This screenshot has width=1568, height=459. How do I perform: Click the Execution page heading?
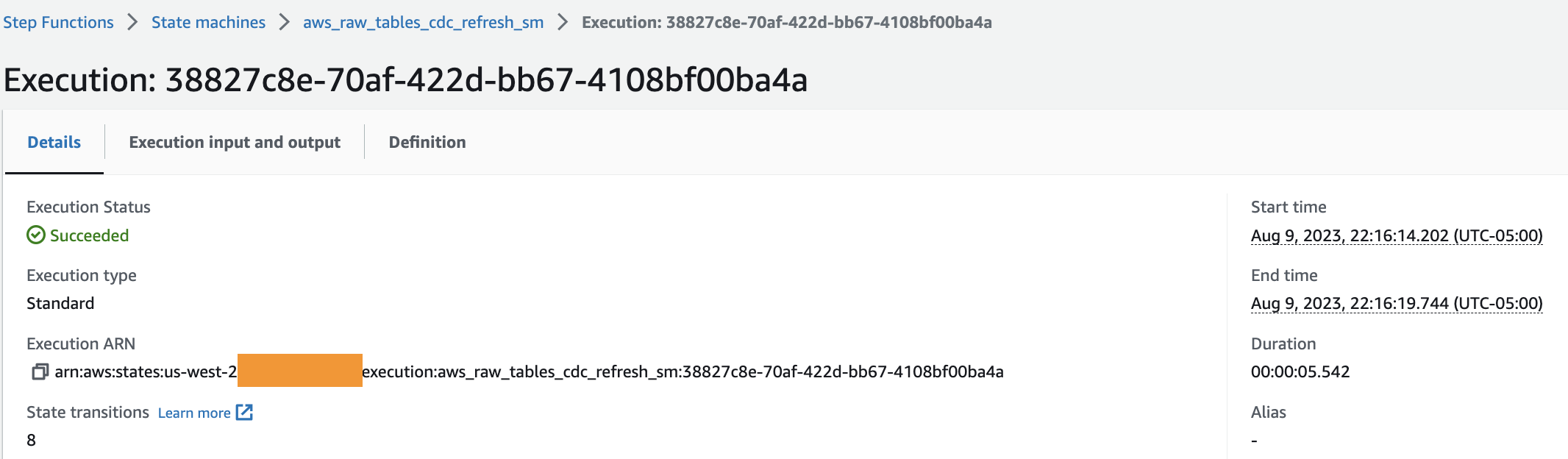click(x=405, y=79)
